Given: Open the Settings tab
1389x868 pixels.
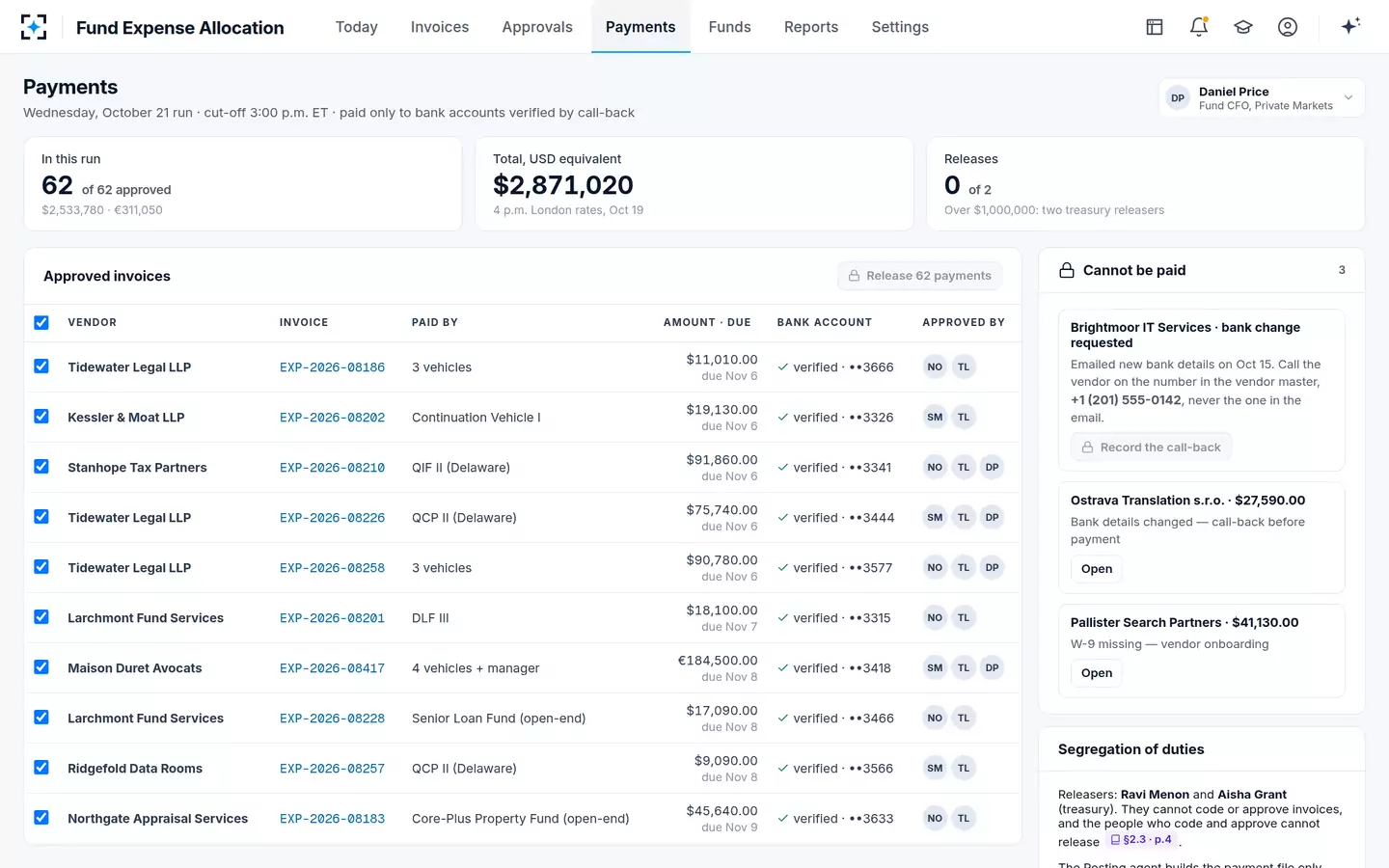Looking at the screenshot, I should [900, 27].
